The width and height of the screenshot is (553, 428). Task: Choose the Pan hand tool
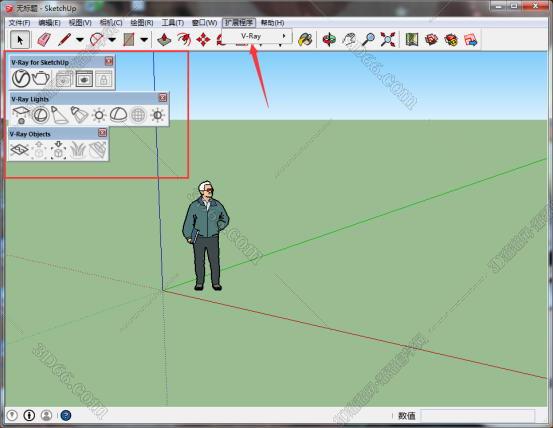(x=349, y=39)
